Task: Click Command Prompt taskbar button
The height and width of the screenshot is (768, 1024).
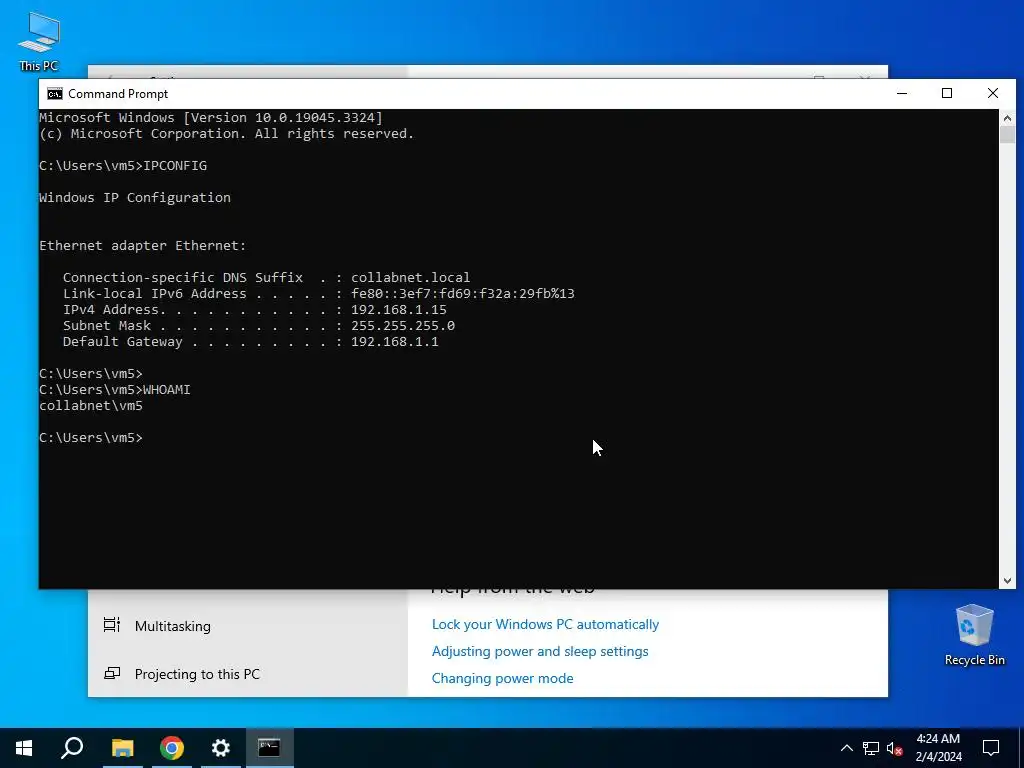Action: tap(269, 748)
